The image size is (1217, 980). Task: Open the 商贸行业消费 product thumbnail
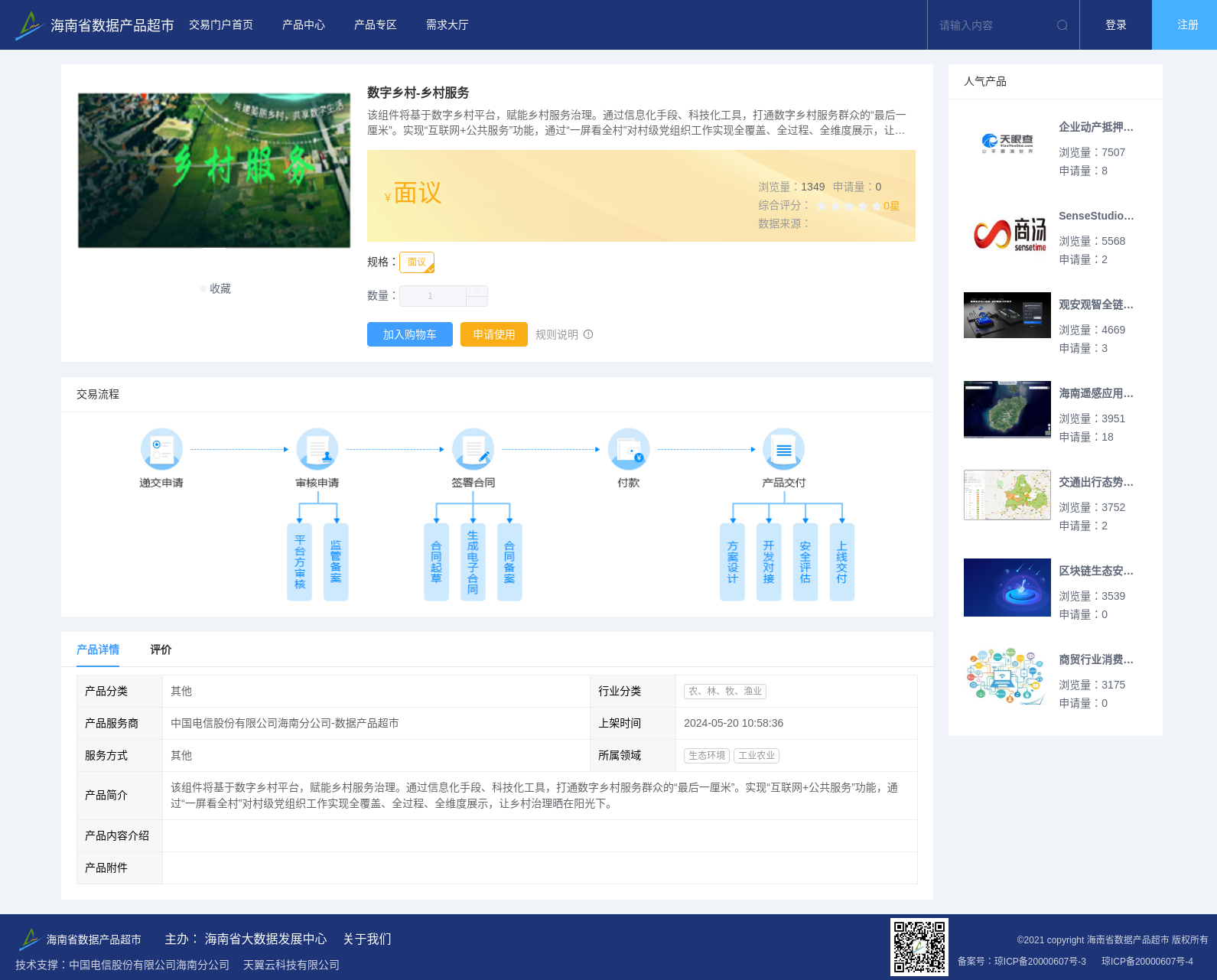(1007, 676)
